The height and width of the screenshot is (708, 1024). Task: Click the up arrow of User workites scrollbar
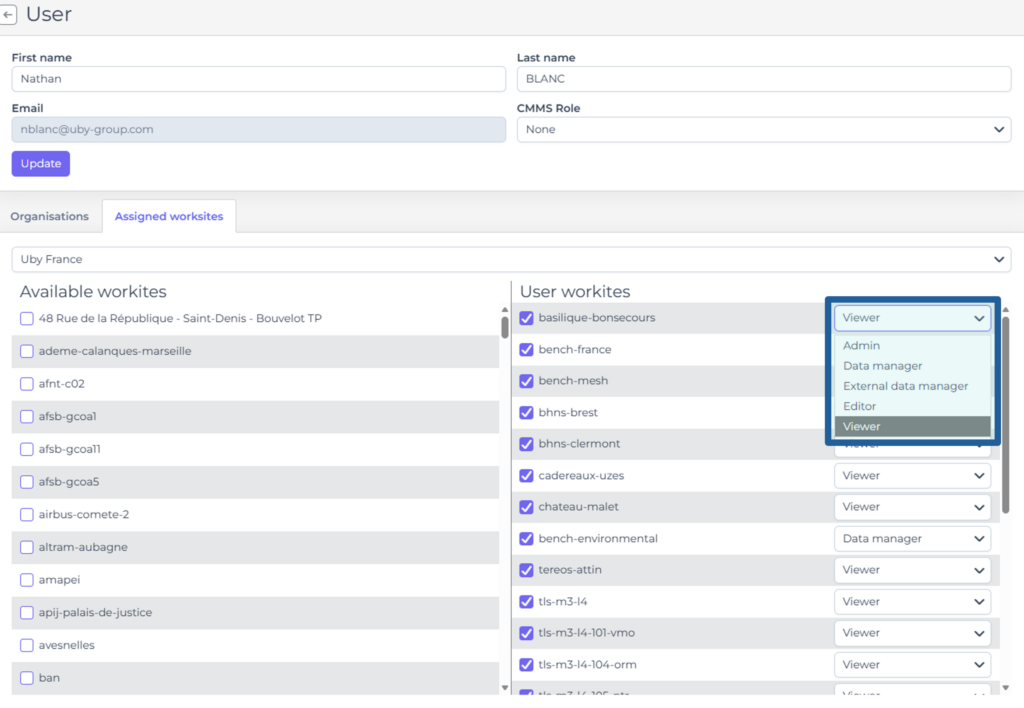[x=1005, y=309]
